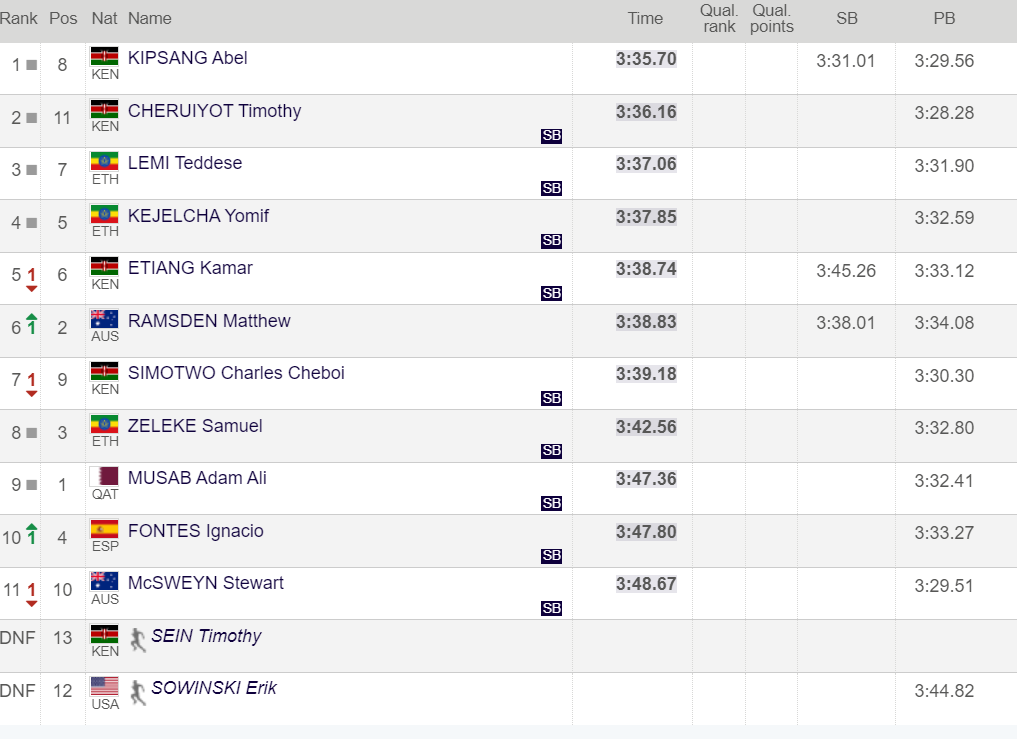
Task: Click SB badge in MUSAB Adam Ali row
Action: pos(551,503)
